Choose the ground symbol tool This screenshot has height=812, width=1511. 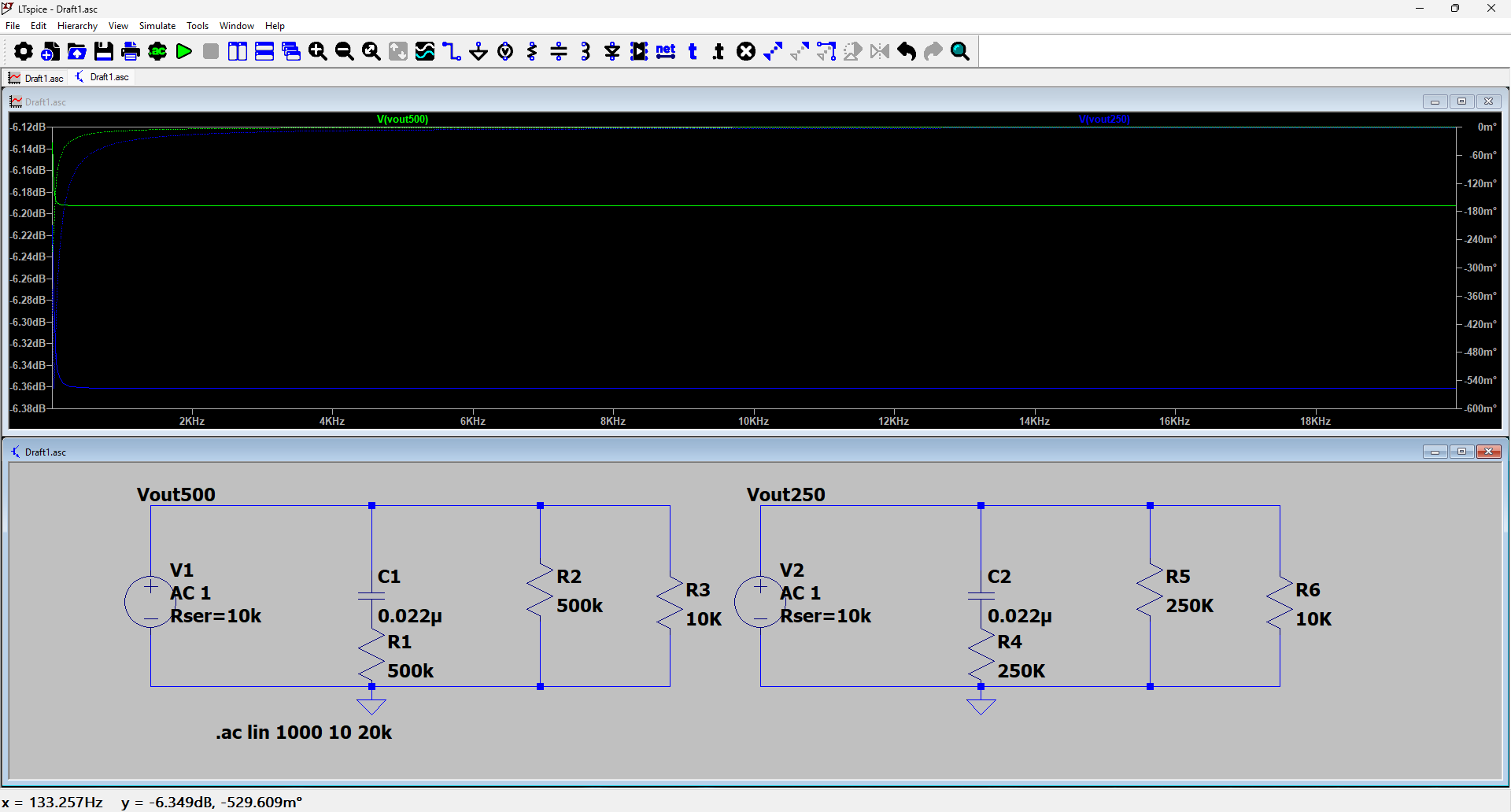pos(478,52)
